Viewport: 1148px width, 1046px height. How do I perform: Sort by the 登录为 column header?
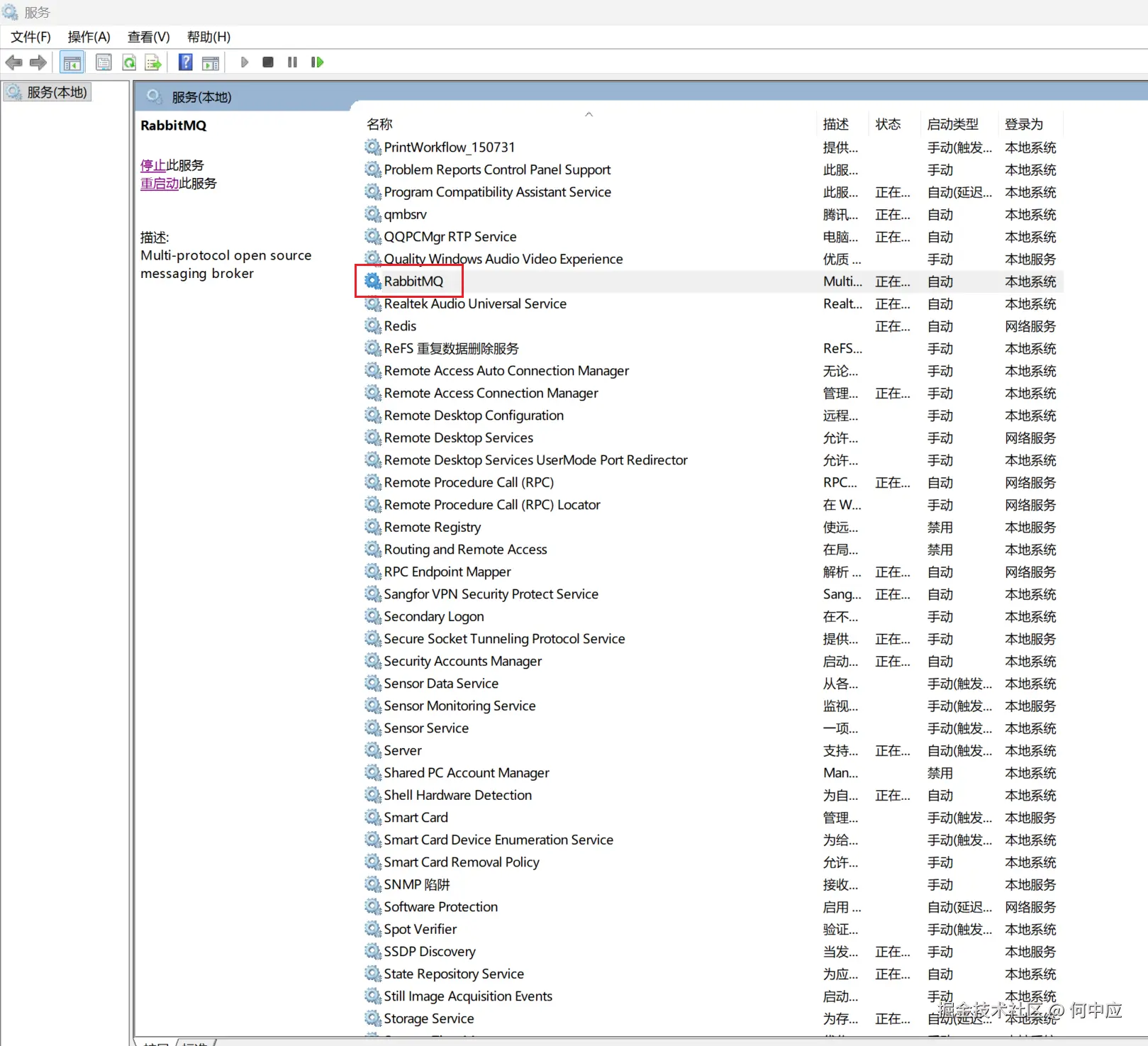[x=1024, y=124]
